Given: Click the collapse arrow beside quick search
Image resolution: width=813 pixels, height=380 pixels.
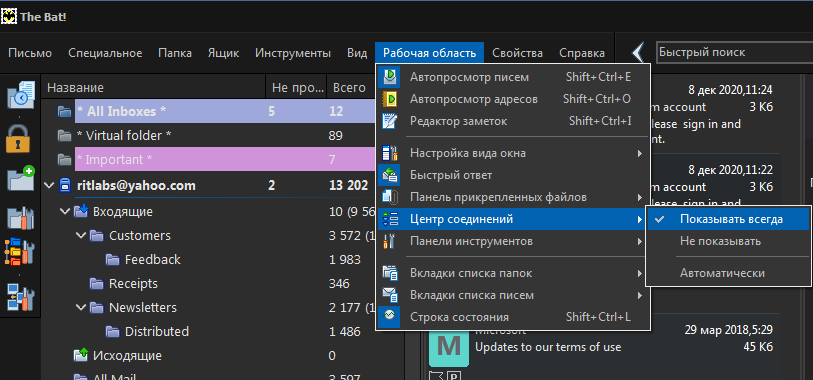Looking at the screenshot, I should 639,52.
